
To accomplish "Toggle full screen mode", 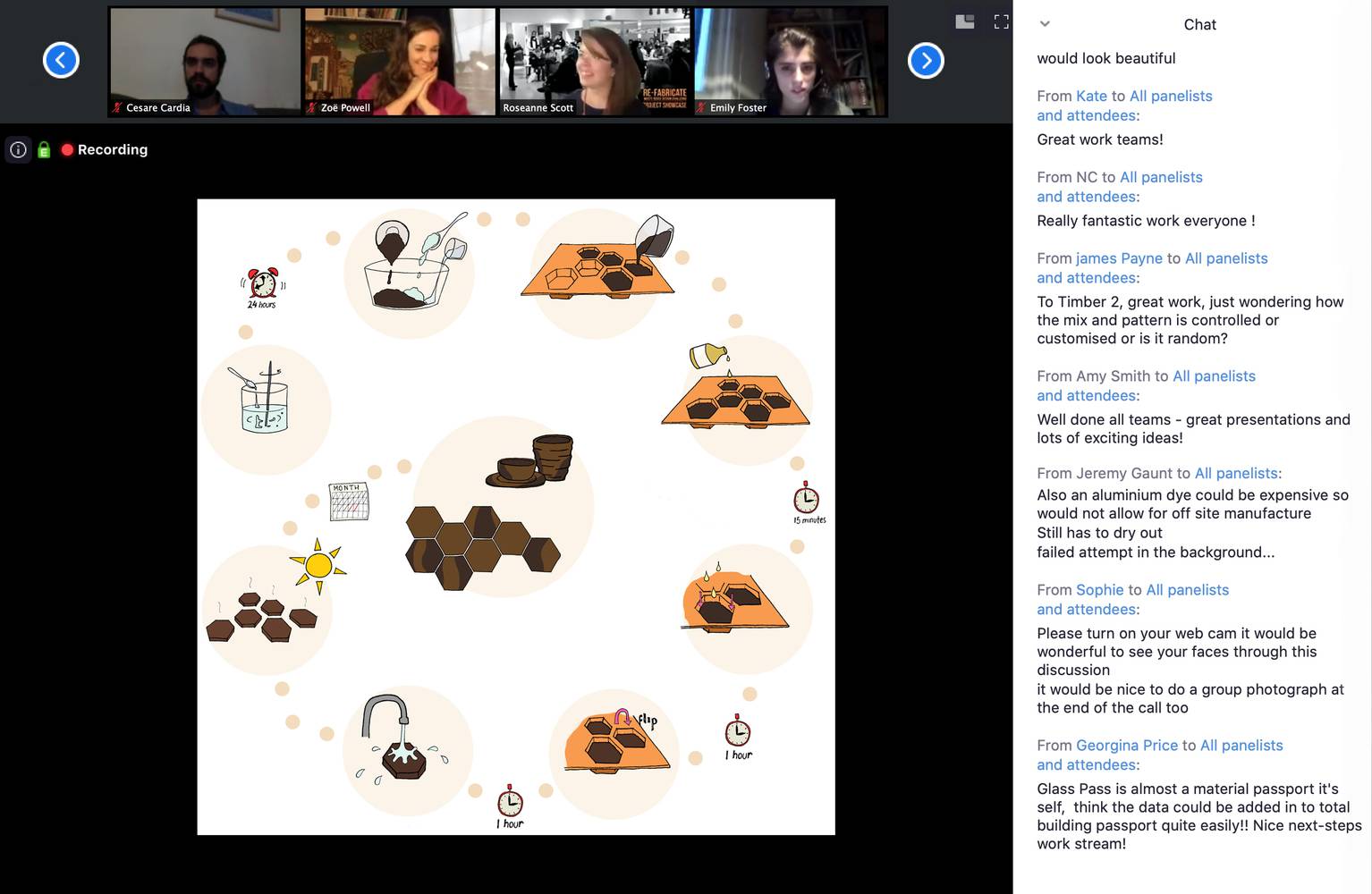I will click(1001, 22).
